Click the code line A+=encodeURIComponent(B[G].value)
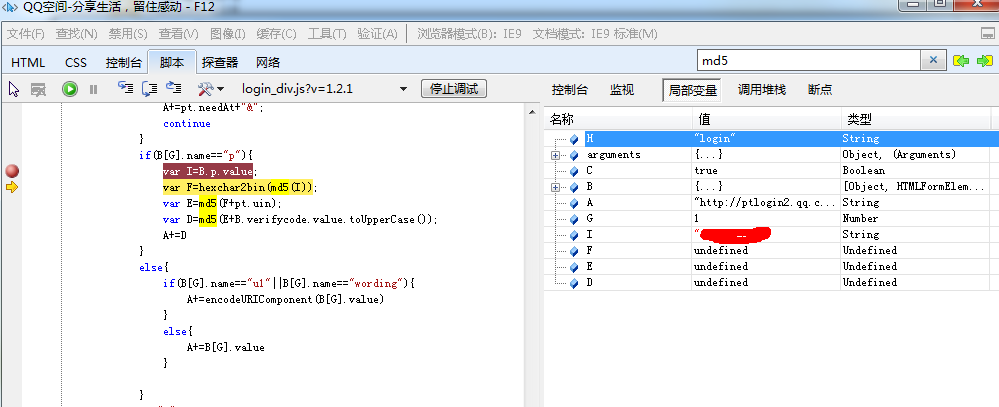Viewport: 999px width, 407px height. point(285,299)
